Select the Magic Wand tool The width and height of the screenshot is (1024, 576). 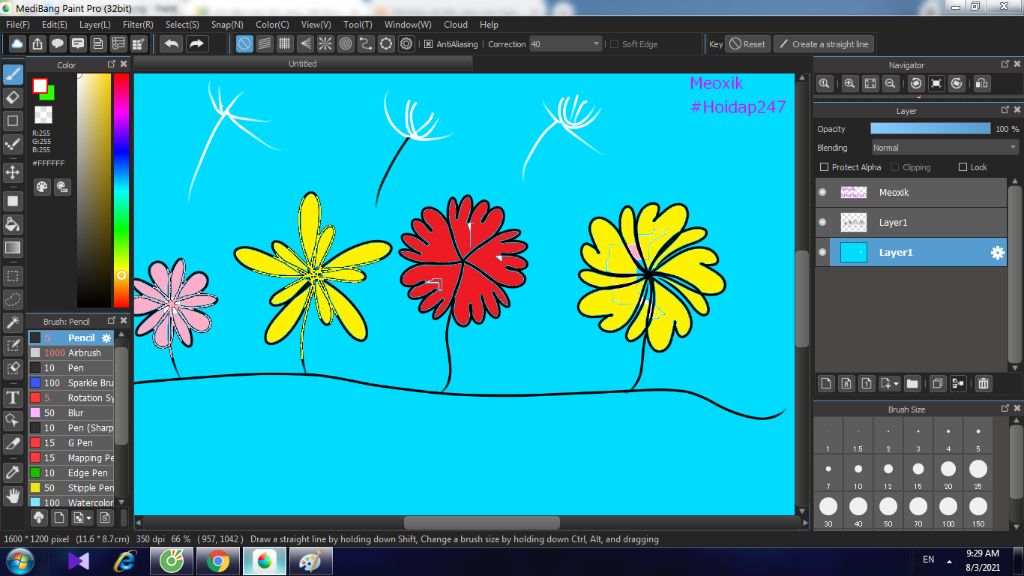tap(12, 323)
